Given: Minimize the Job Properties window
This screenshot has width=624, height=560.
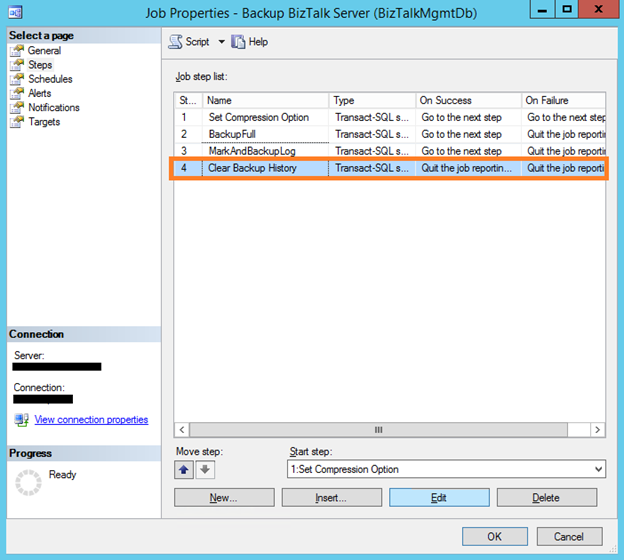Looking at the screenshot, I should pos(542,10).
